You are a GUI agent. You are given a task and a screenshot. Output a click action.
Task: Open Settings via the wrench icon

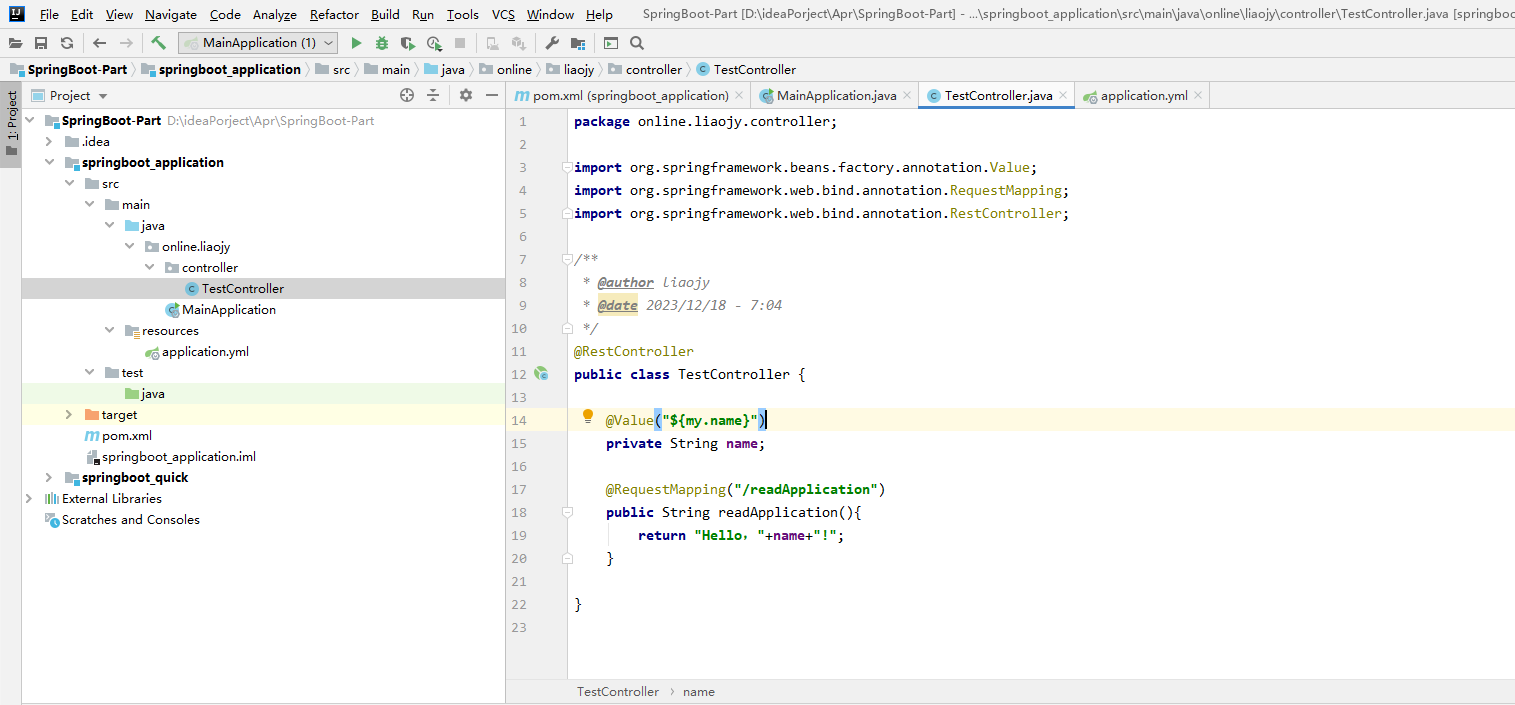click(552, 43)
